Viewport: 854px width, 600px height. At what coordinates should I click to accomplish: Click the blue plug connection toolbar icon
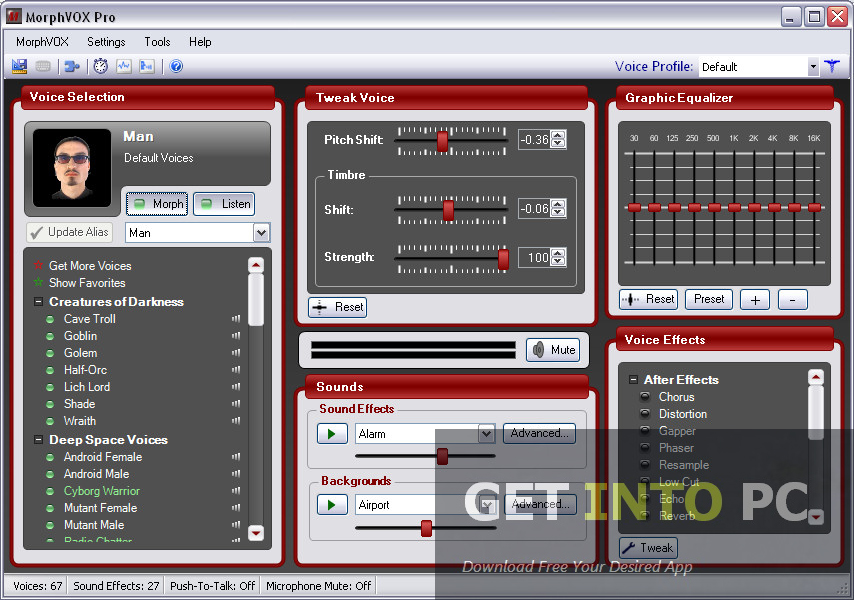point(71,66)
